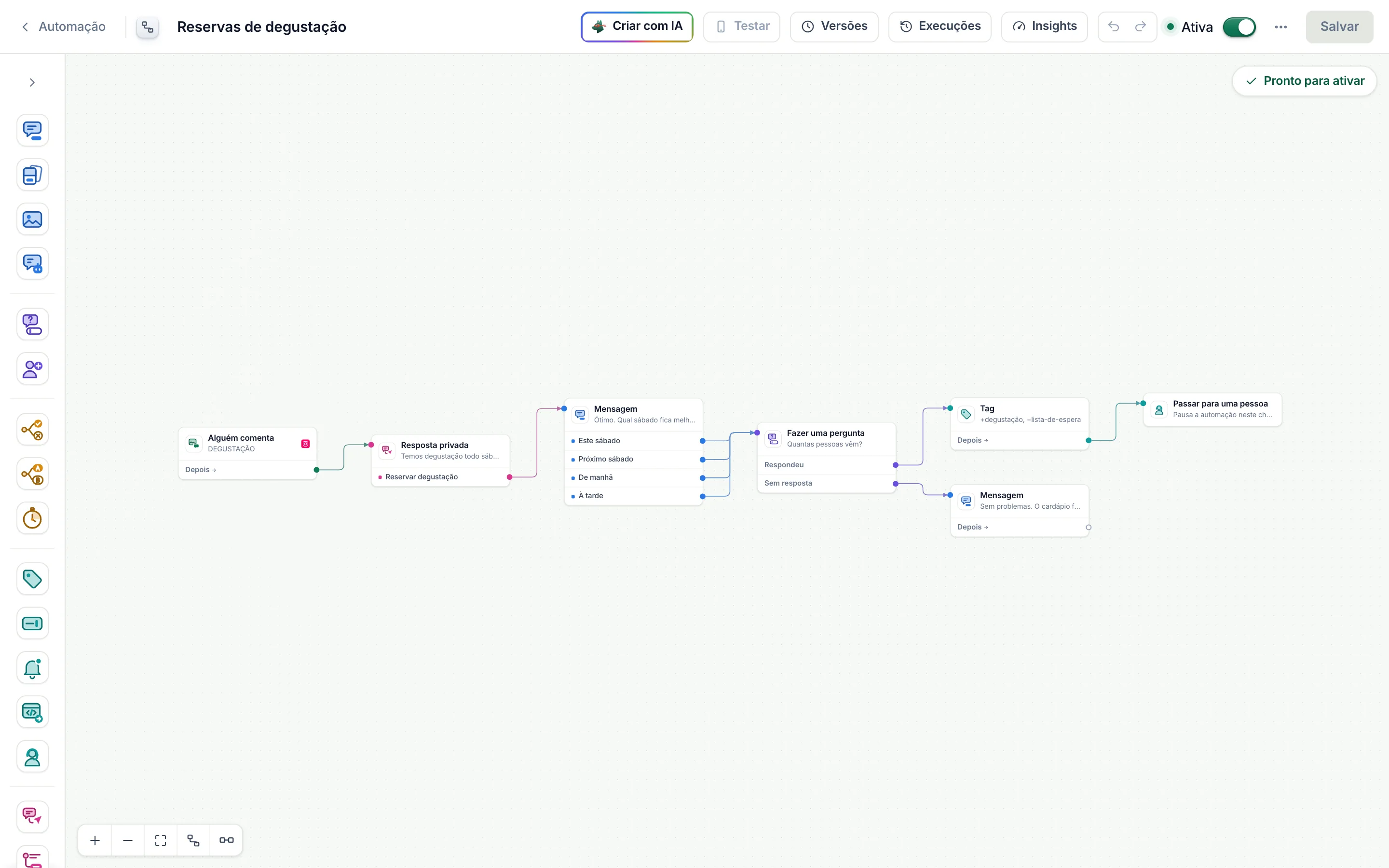Add a text message block from sidebar

(33, 130)
